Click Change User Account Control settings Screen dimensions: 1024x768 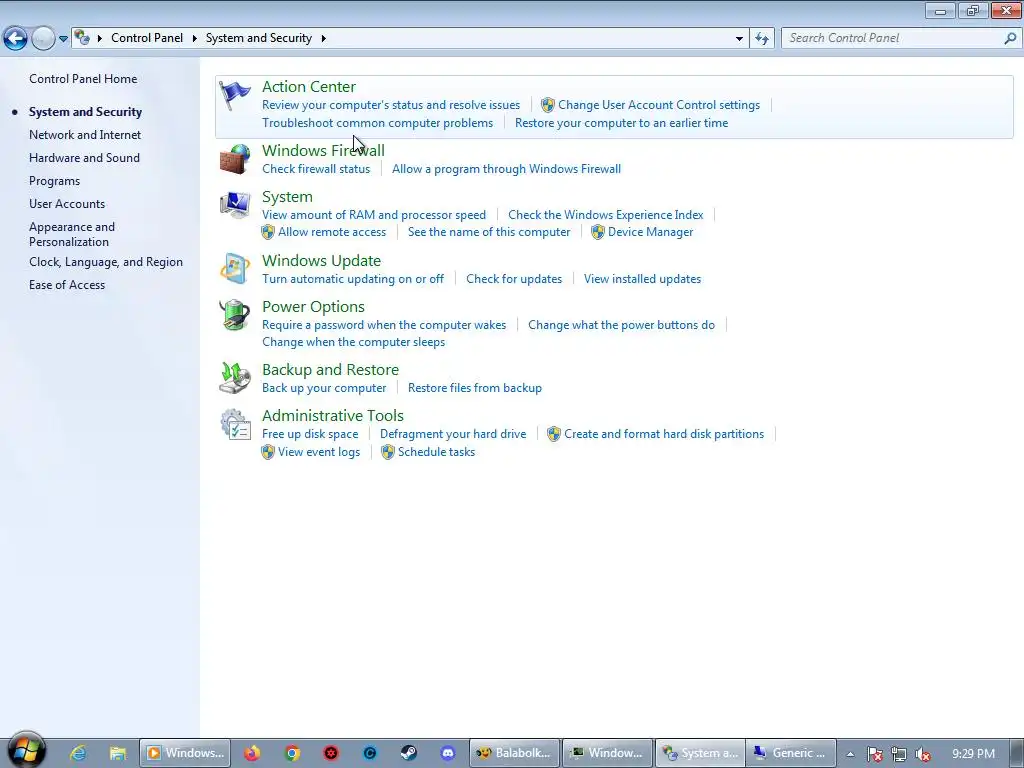coord(659,104)
